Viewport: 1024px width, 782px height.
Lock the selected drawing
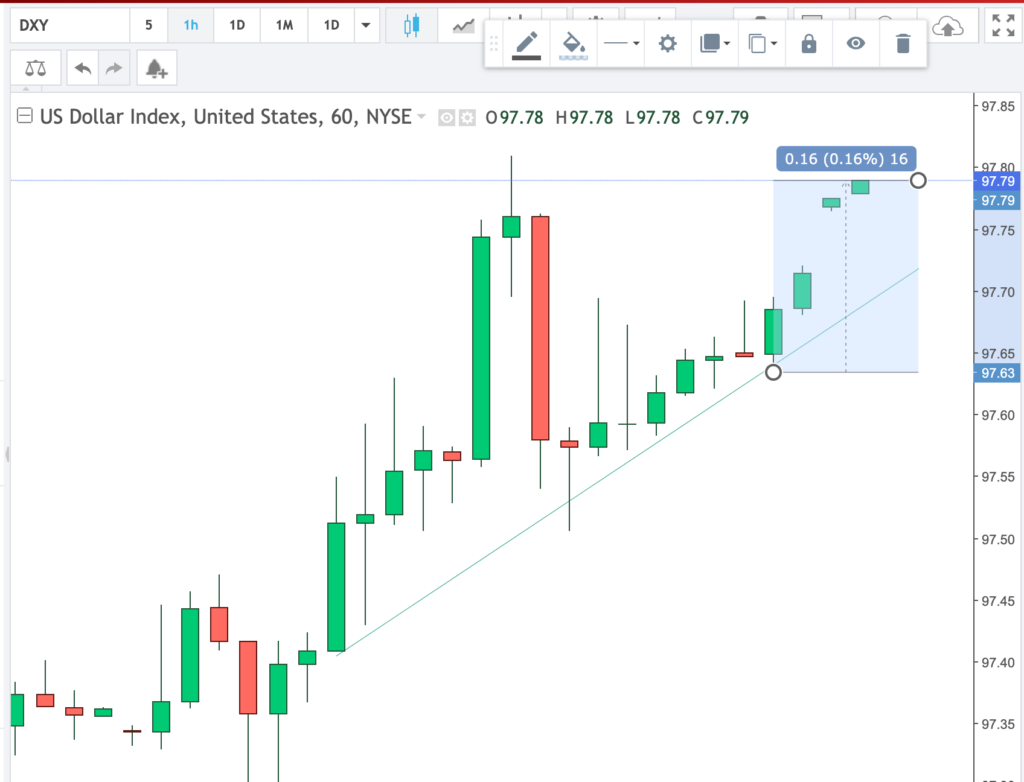pos(809,44)
